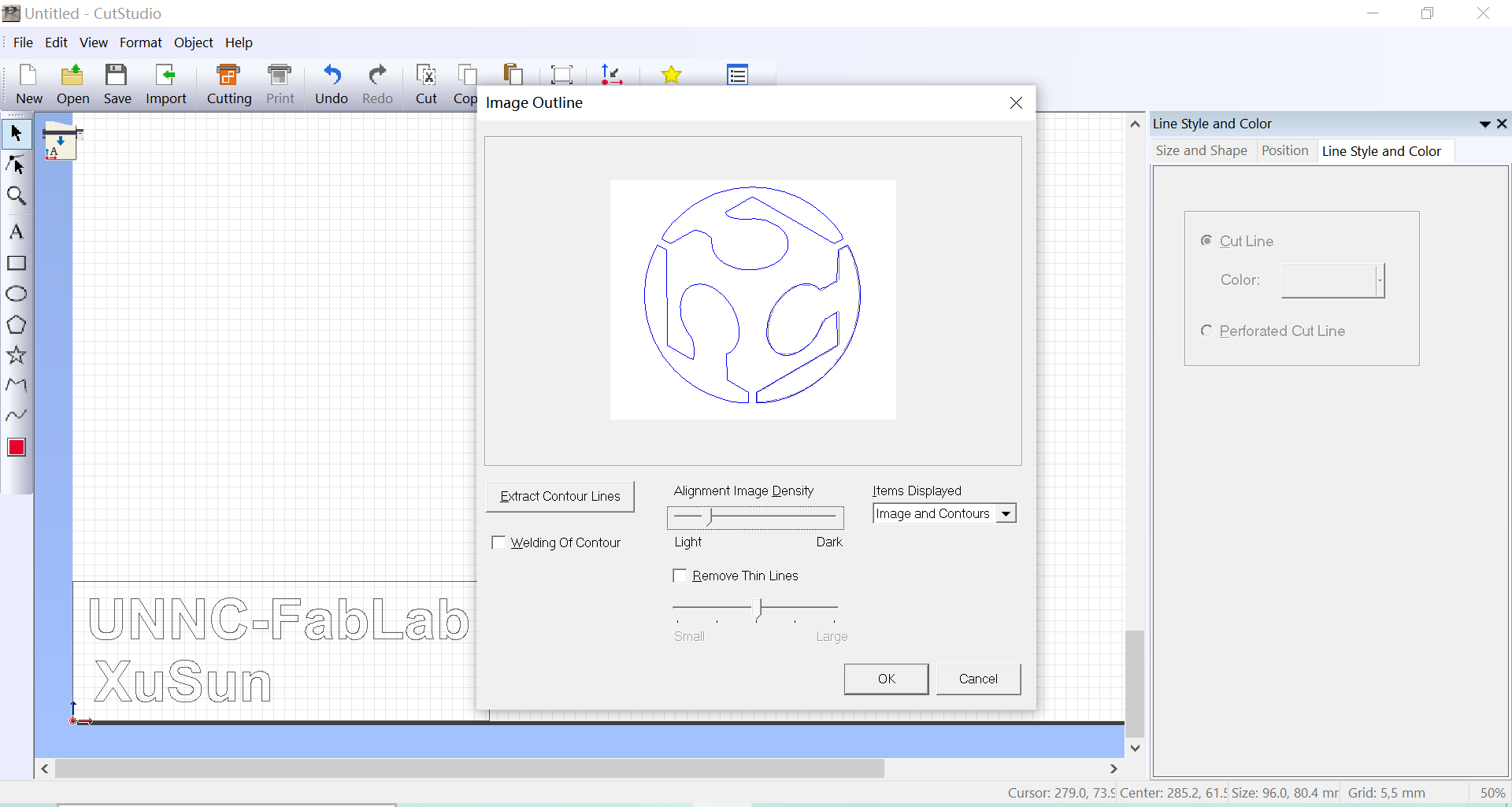Click the red fill color swatch
This screenshot has width=1512, height=807.
pos(17,447)
